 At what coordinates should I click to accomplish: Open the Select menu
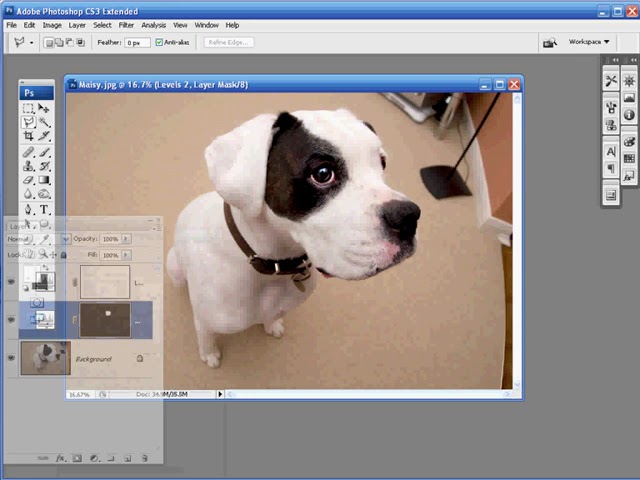tap(102, 25)
